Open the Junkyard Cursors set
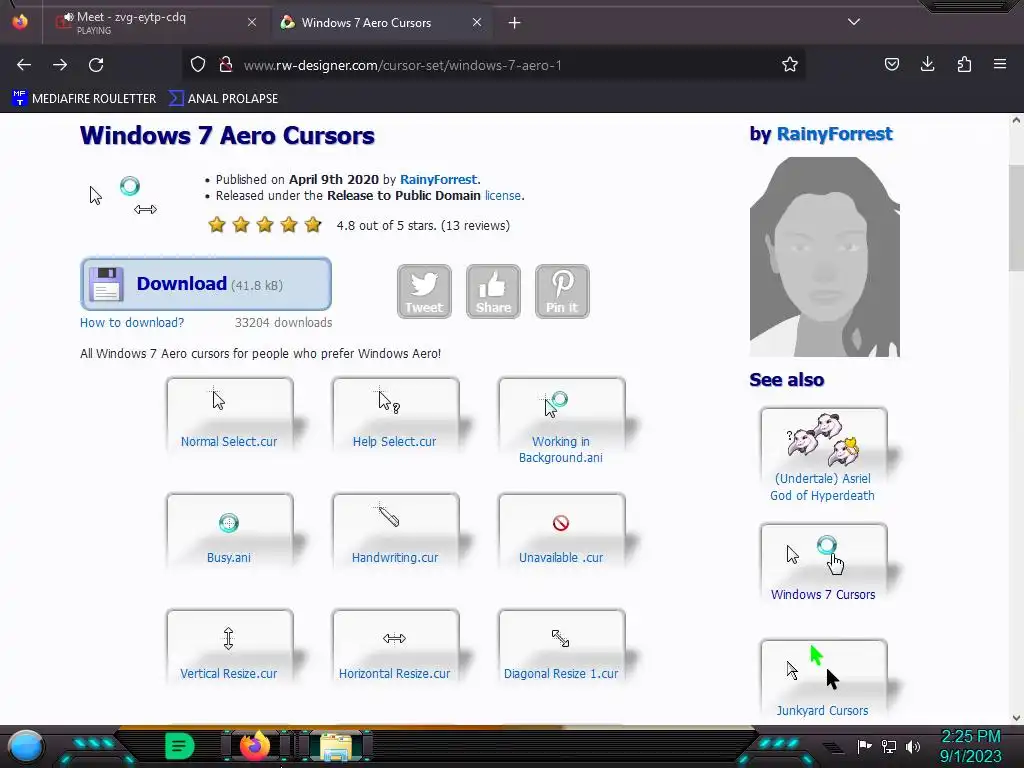 point(824,680)
